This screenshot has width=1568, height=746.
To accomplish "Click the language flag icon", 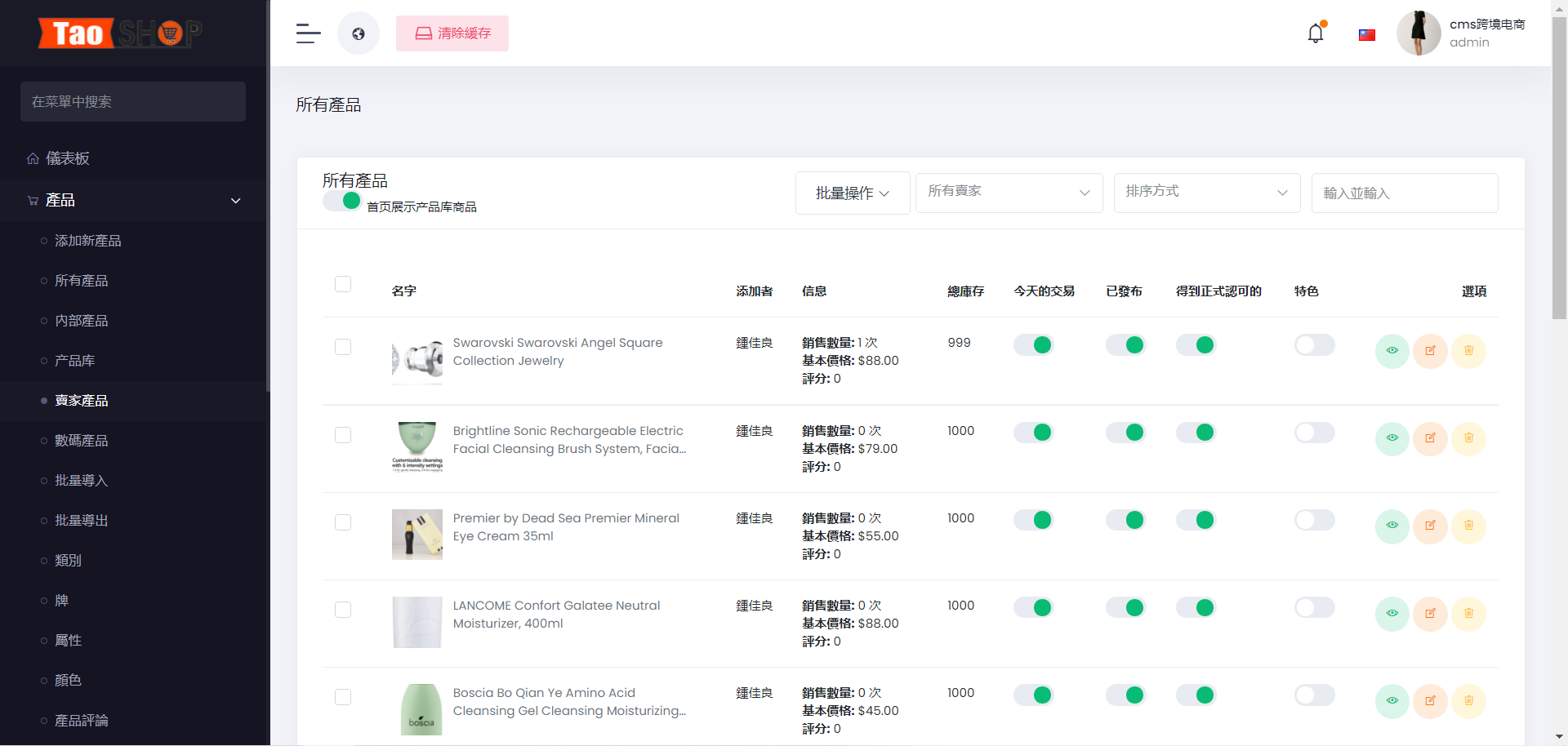I will [1366, 35].
